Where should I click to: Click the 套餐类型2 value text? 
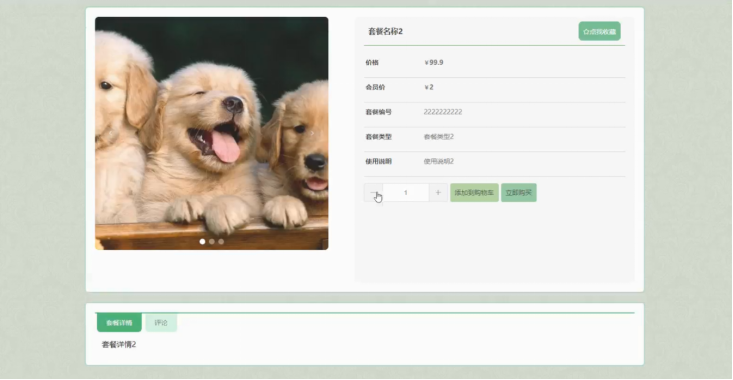tap(438, 136)
